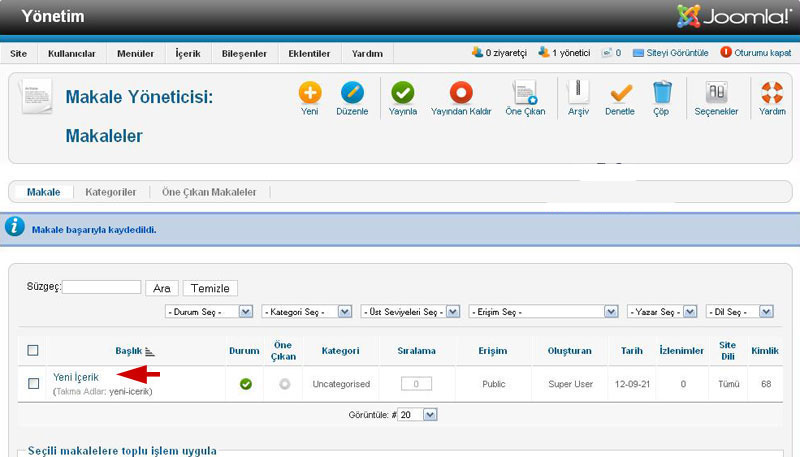The image size is (800, 457).
Task: Sort by Öne Çıkan column header
Action: (x=283, y=351)
